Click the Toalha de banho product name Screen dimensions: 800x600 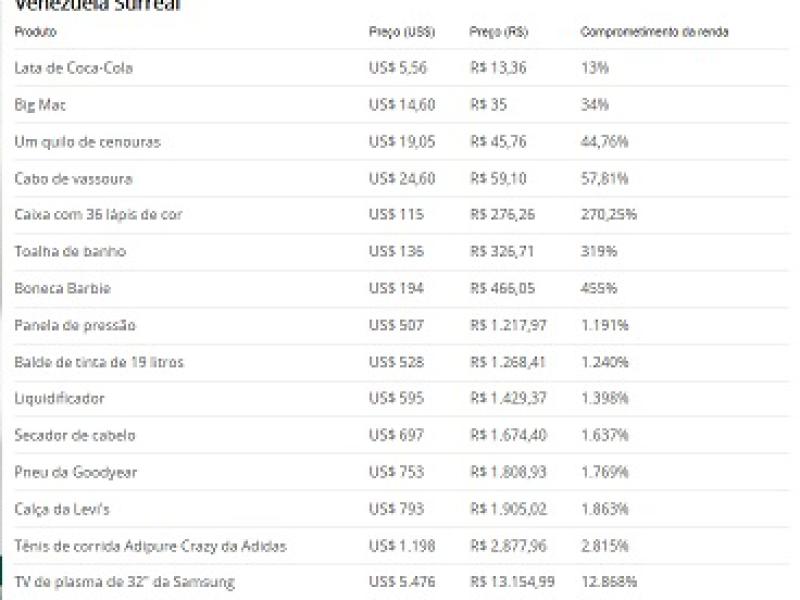click(70, 252)
